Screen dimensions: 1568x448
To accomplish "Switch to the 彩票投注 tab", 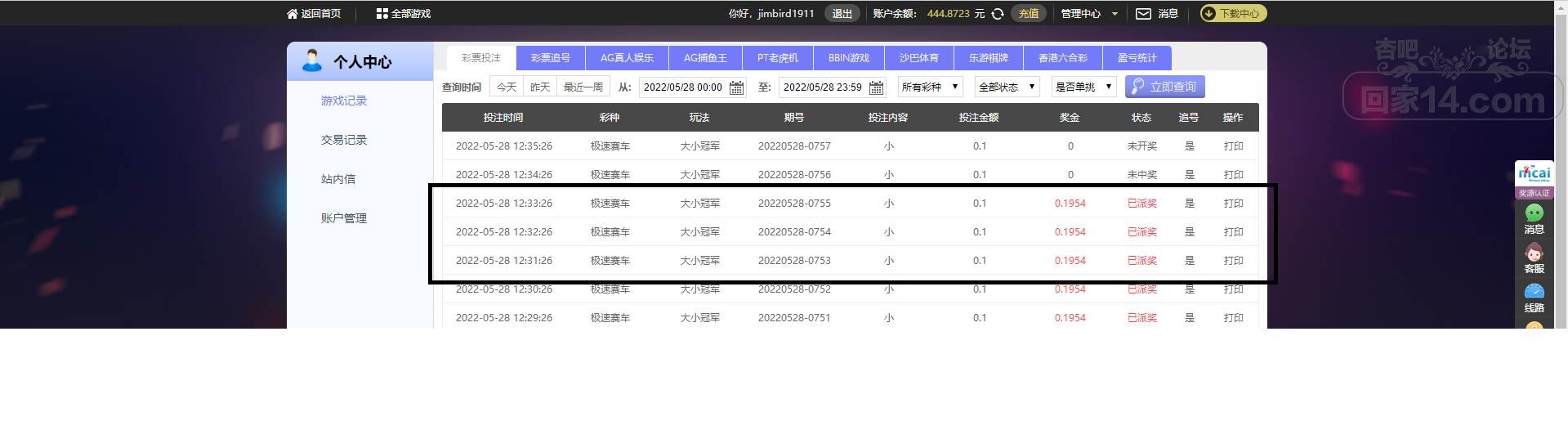I will [481, 58].
